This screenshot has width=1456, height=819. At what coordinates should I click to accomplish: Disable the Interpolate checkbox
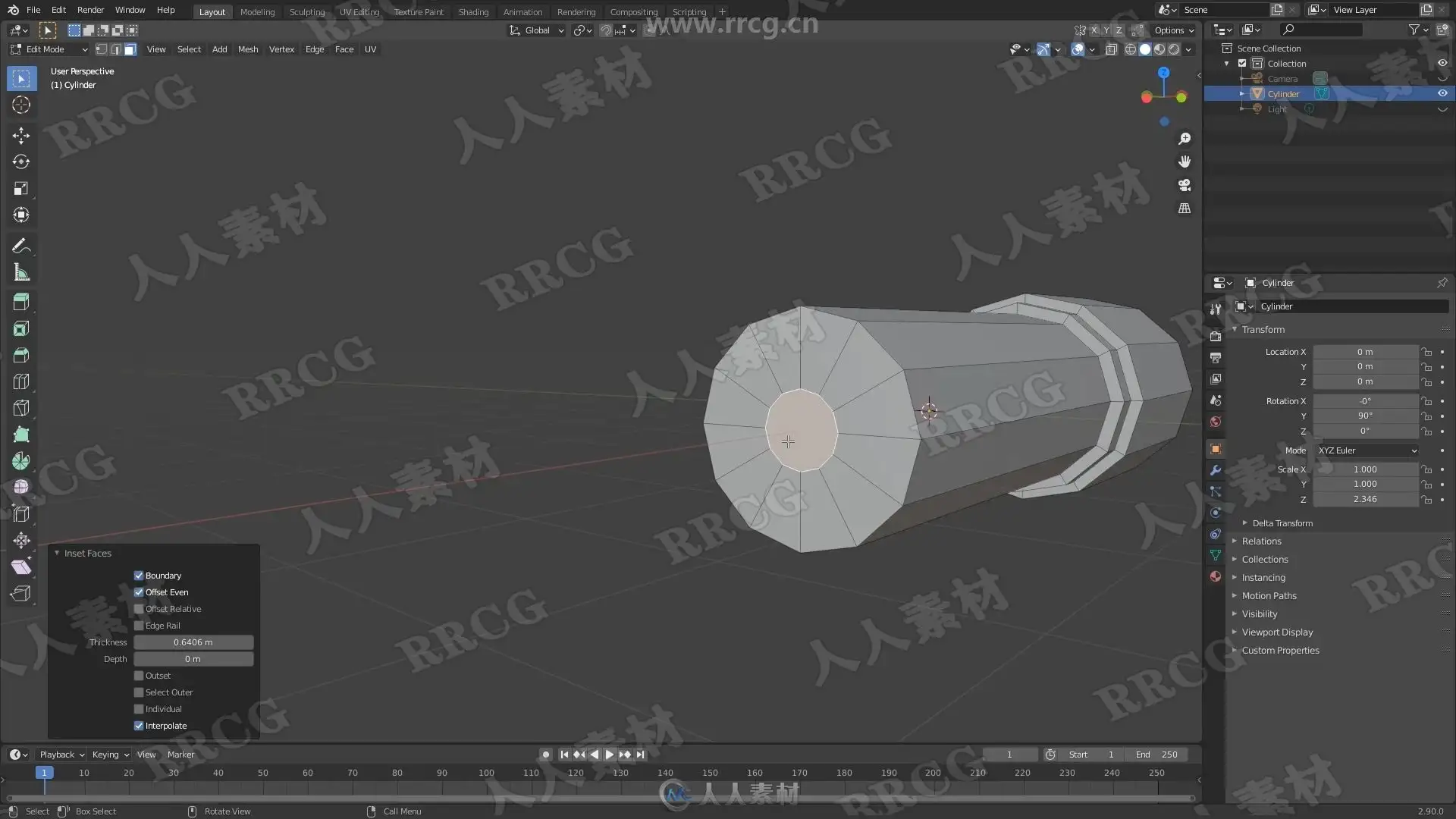point(139,726)
